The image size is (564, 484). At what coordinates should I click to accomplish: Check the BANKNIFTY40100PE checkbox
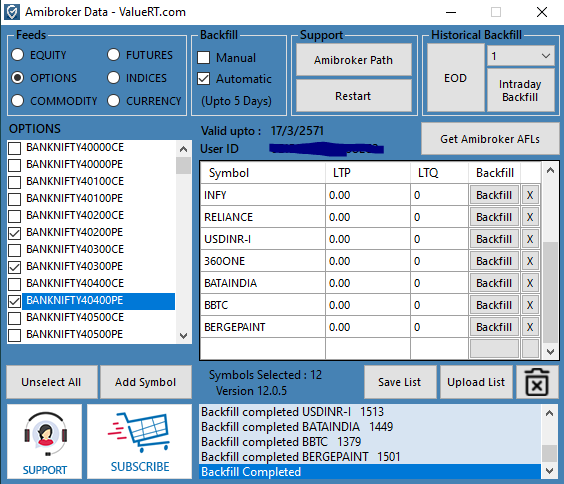14,199
